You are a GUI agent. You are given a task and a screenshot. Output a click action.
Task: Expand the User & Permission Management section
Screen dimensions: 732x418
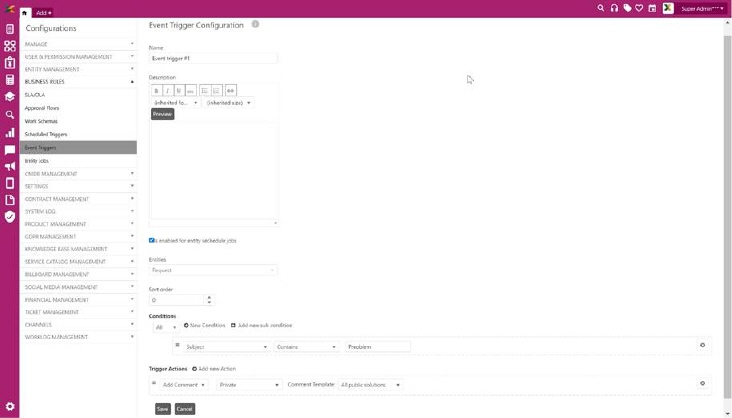pyautogui.click(x=78, y=57)
